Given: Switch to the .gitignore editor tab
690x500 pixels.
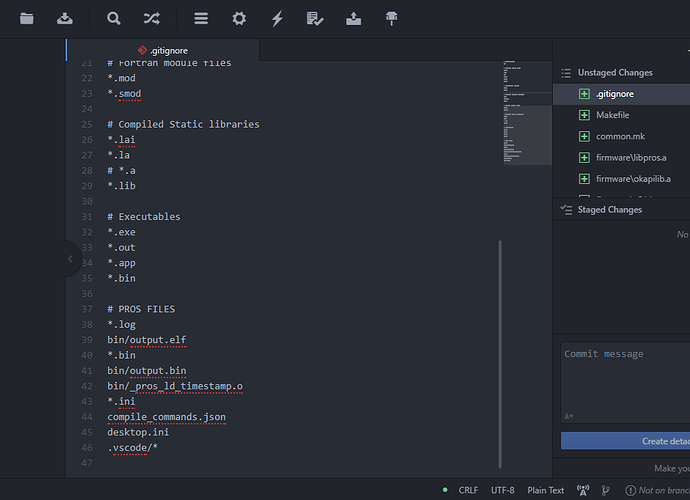Looking at the screenshot, I should [163, 51].
